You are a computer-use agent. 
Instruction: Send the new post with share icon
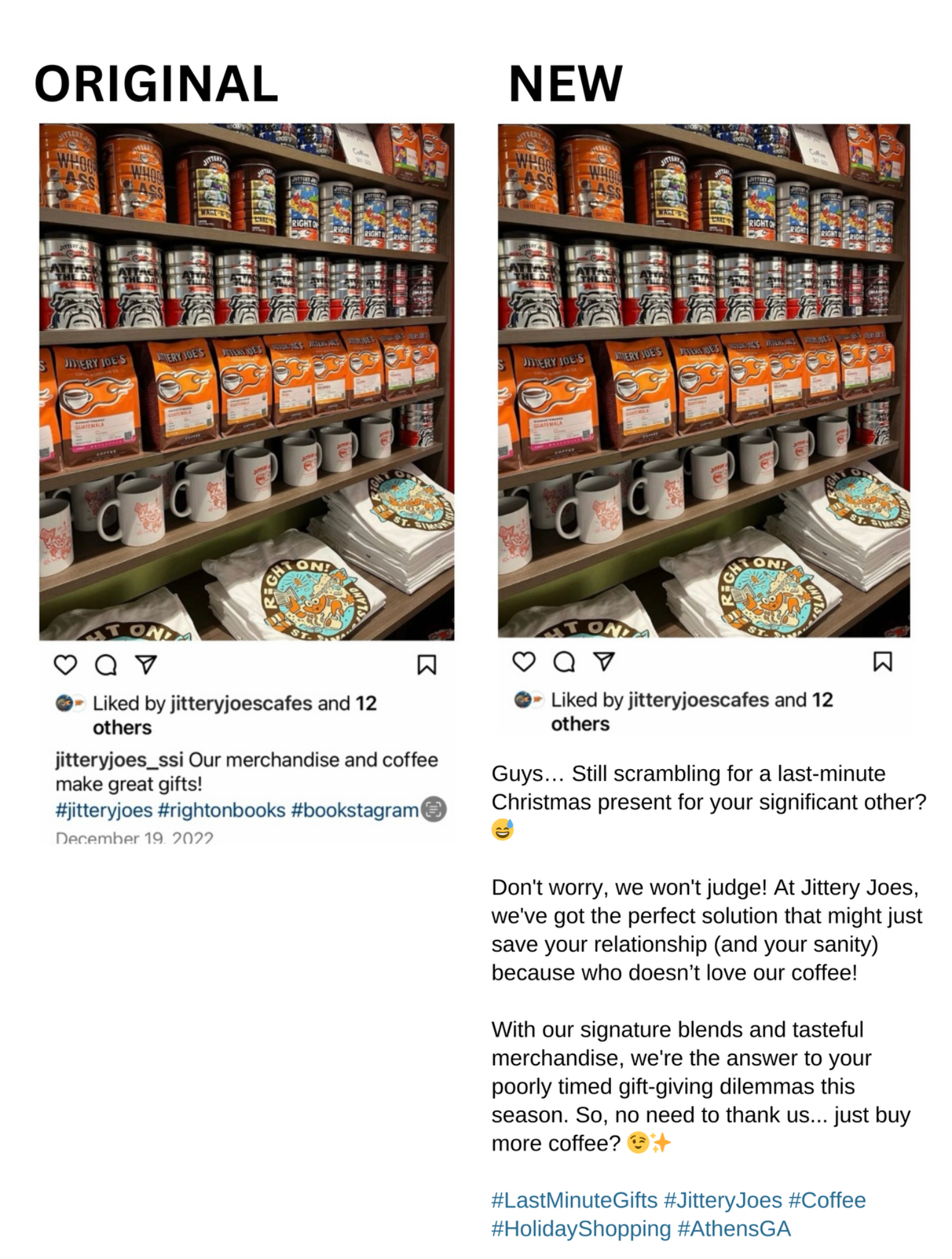(604, 661)
